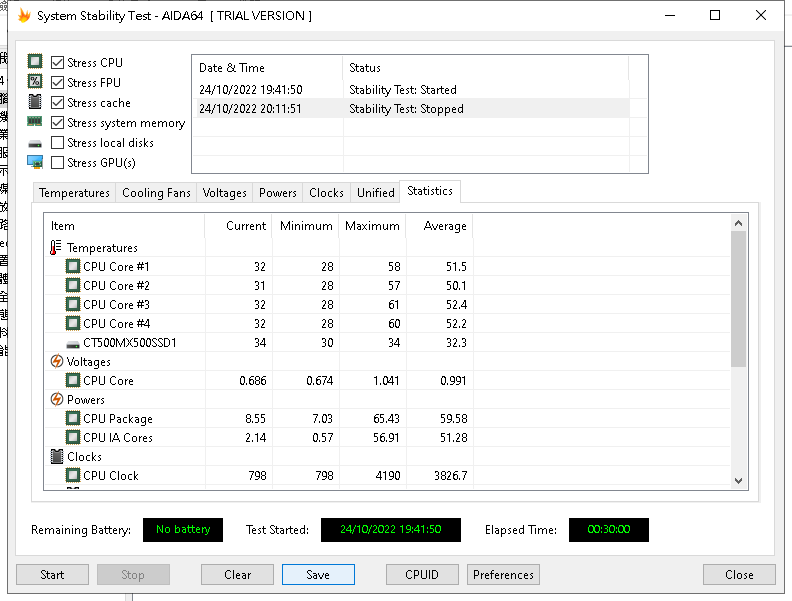This screenshot has height=601, width=792.
Task: Click the CPU Core #4 chip icon
Action: [73, 323]
